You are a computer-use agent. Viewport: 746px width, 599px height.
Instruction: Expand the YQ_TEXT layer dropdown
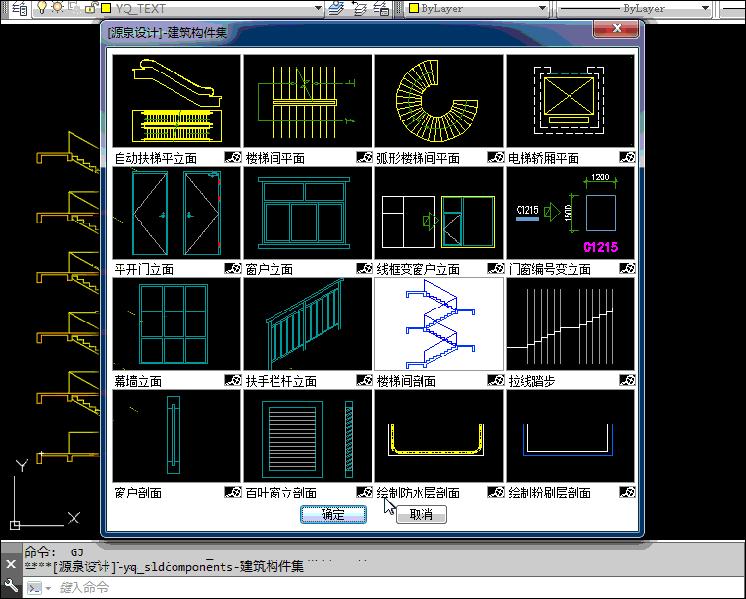coord(318,8)
